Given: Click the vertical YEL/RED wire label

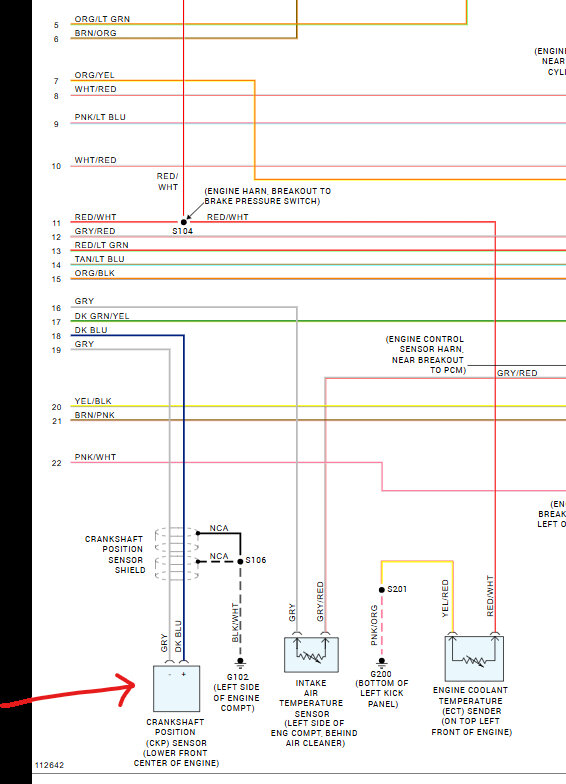Looking at the screenshot, I should 445,598.
